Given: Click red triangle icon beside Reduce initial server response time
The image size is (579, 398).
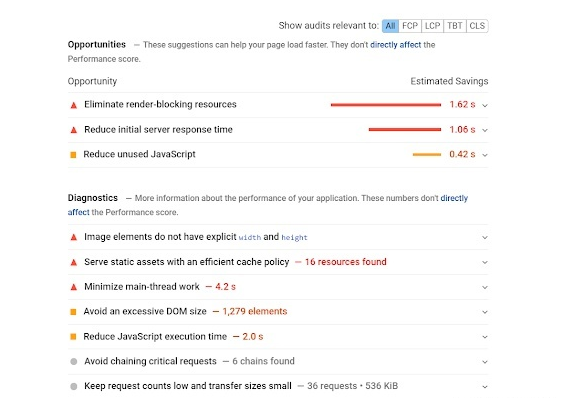Looking at the screenshot, I should [x=74, y=130].
